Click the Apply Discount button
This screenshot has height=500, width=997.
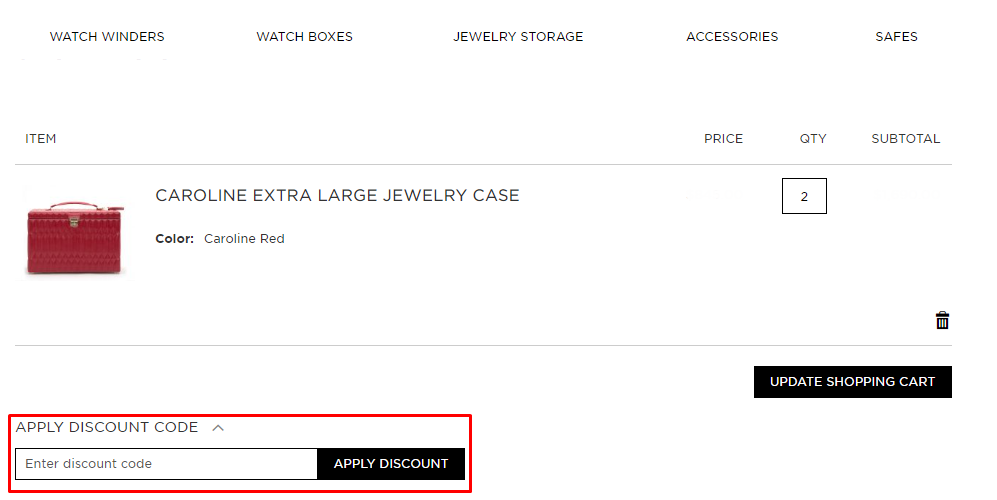tap(391, 464)
